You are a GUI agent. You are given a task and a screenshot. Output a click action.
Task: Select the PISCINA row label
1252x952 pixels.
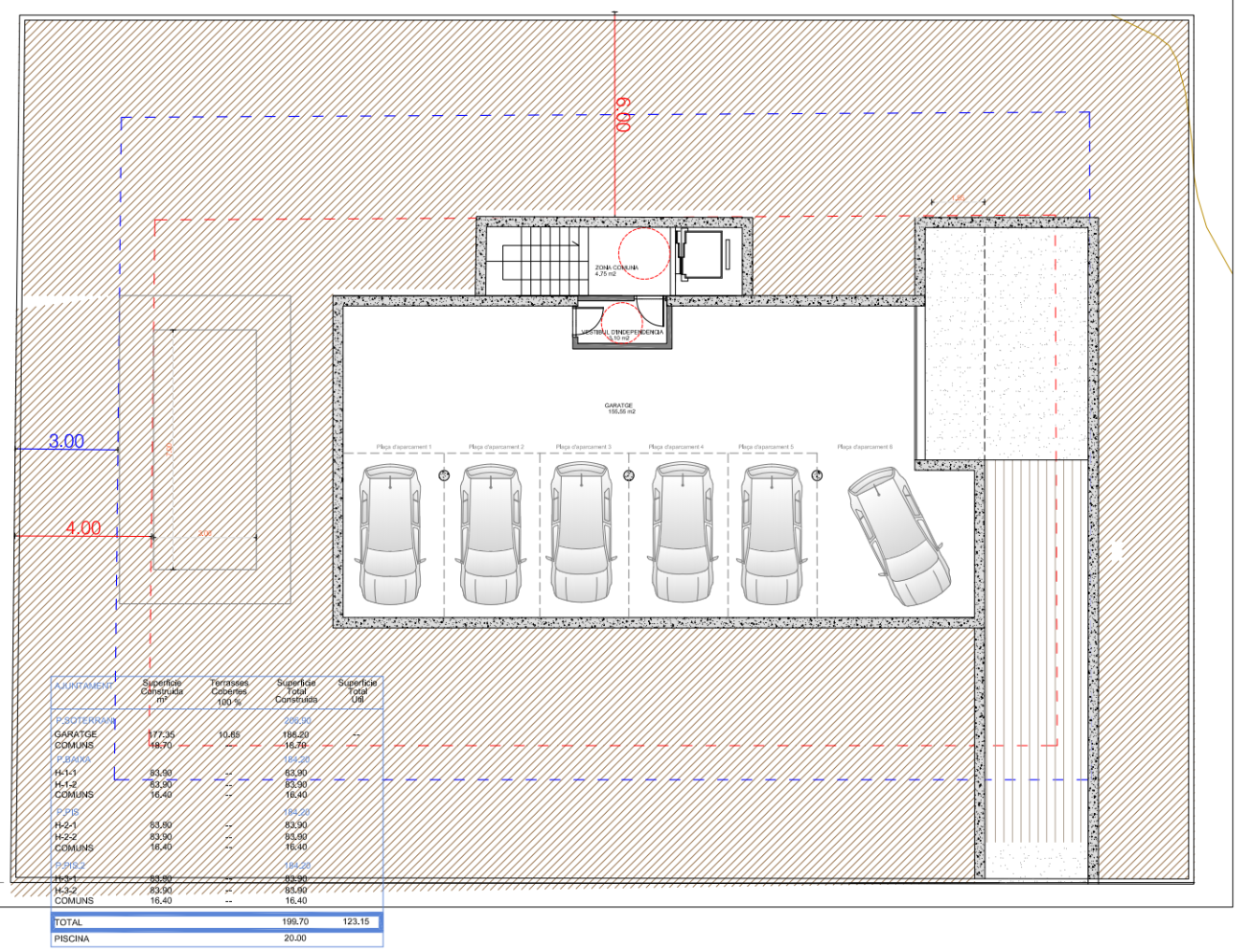[72, 939]
